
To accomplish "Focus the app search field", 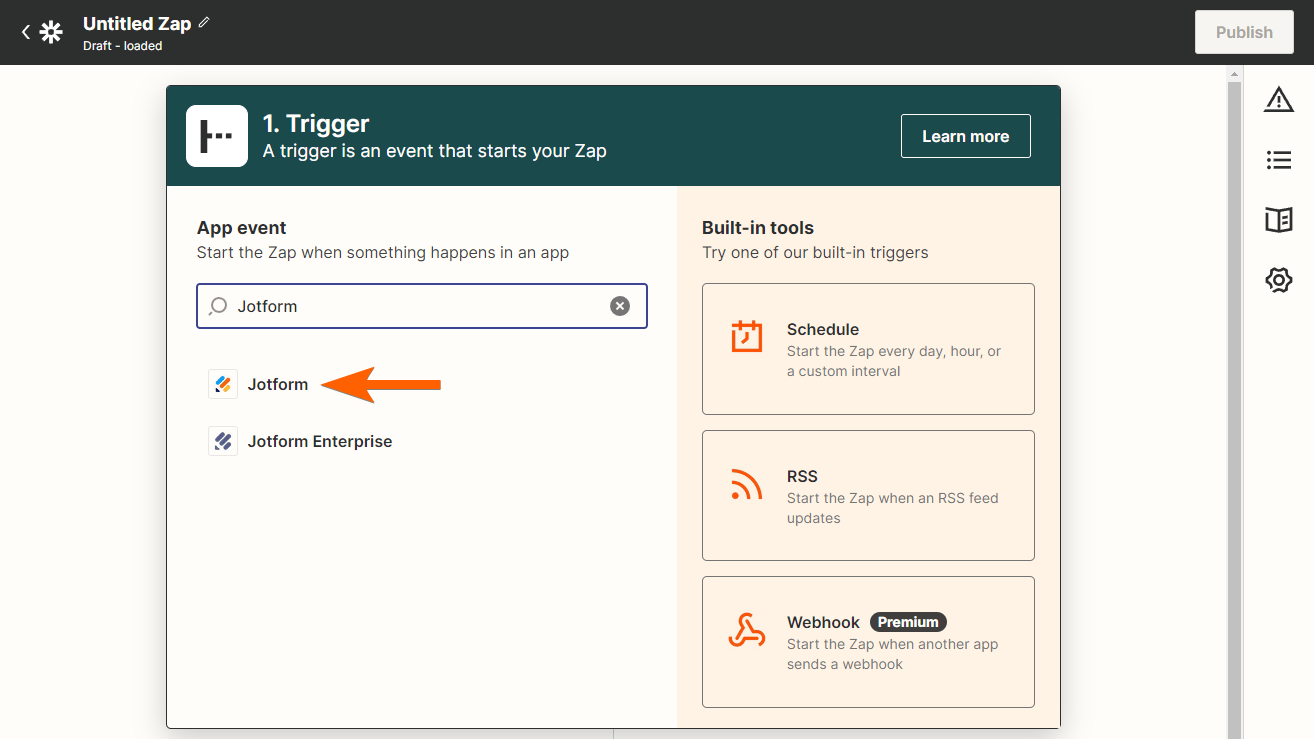I will point(422,306).
